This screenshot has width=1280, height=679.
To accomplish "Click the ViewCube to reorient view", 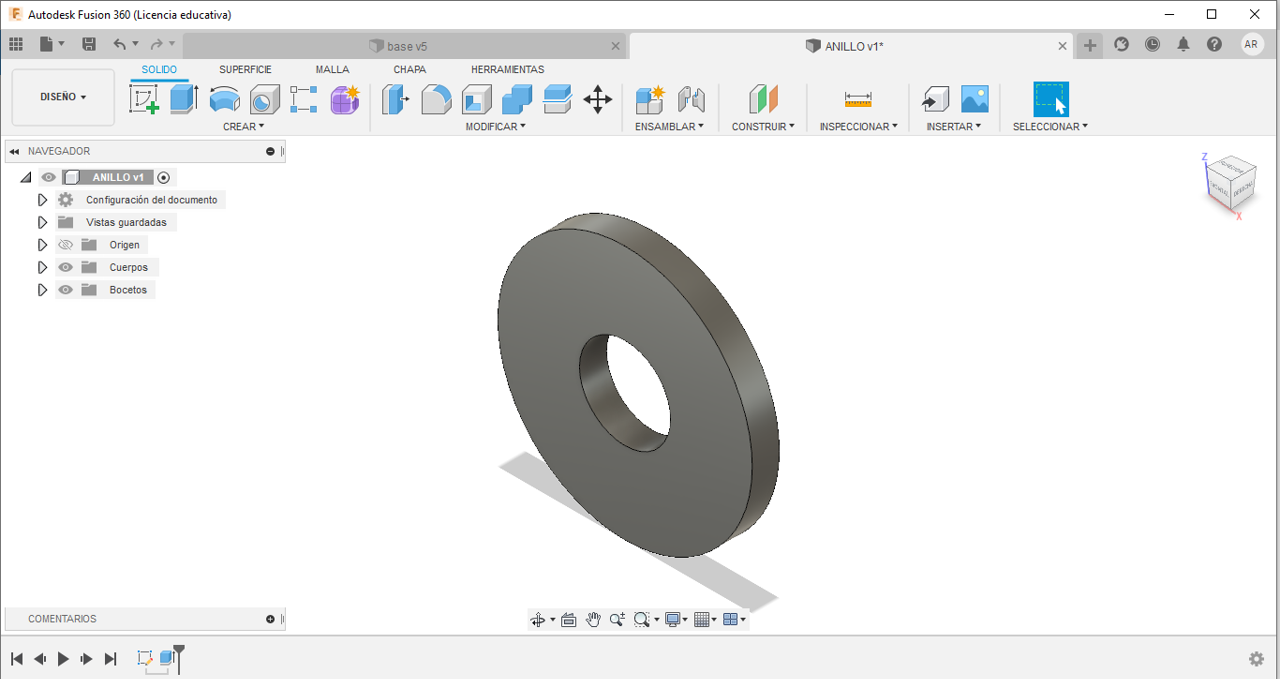I will click(1230, 182).
